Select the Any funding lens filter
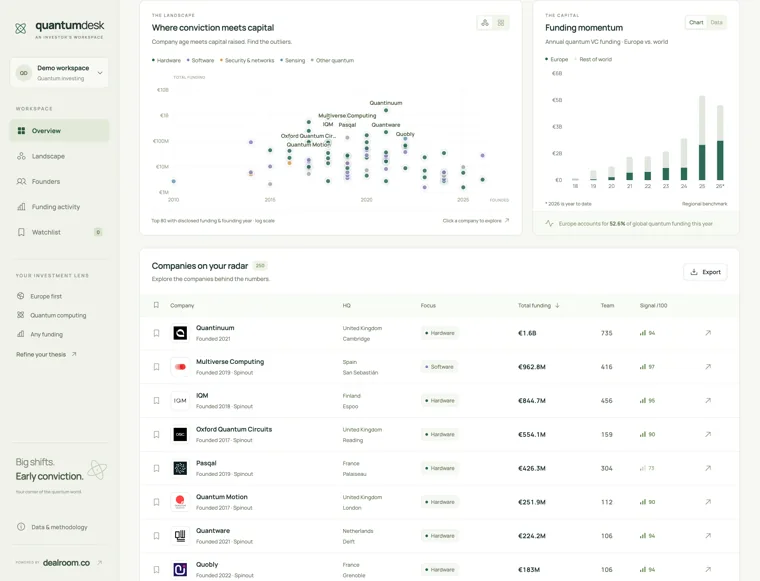The width and height of the screenshot is (760, 581). pos(40,334)
